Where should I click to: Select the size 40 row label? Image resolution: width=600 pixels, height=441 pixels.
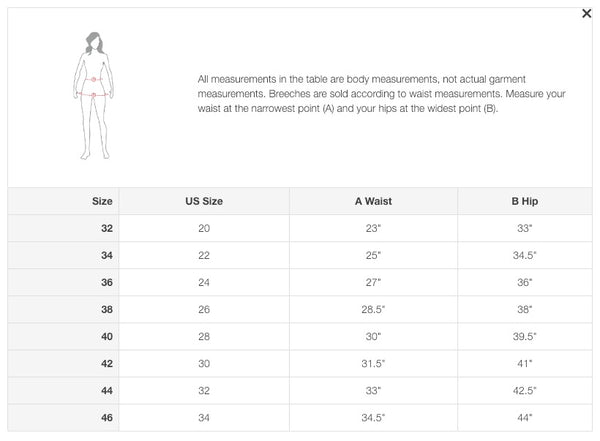107,336
